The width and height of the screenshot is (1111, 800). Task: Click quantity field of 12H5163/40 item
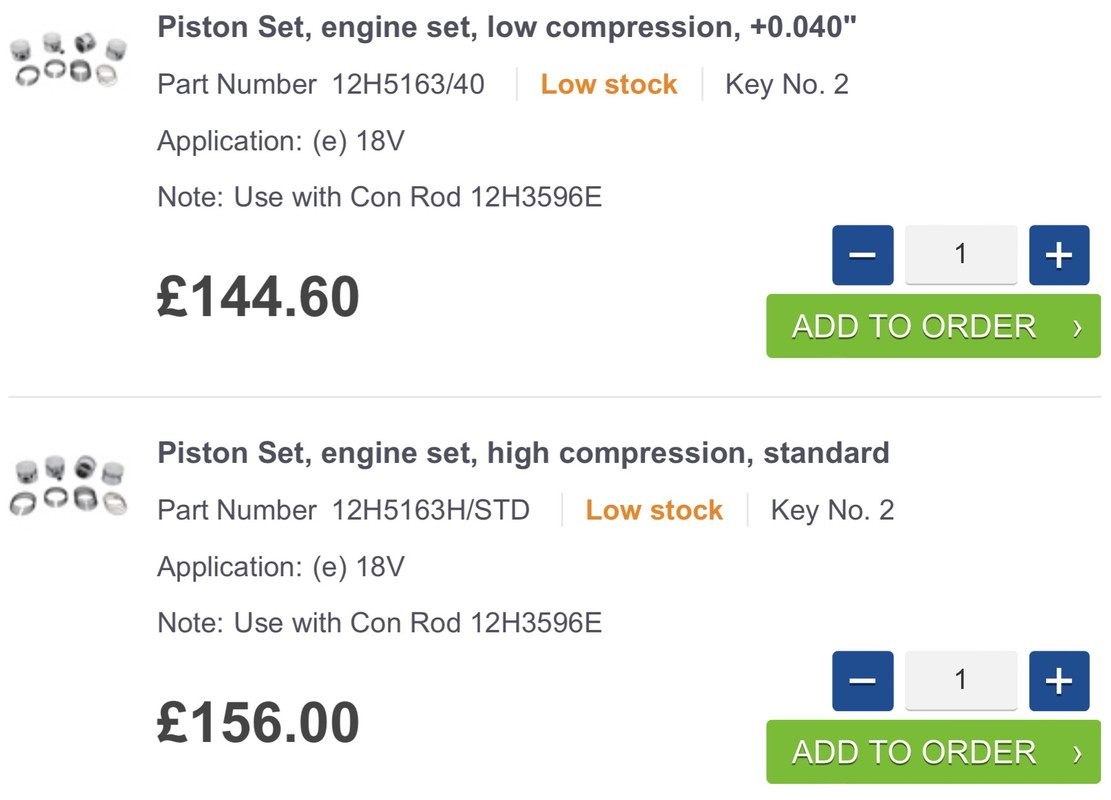[960, 255]
